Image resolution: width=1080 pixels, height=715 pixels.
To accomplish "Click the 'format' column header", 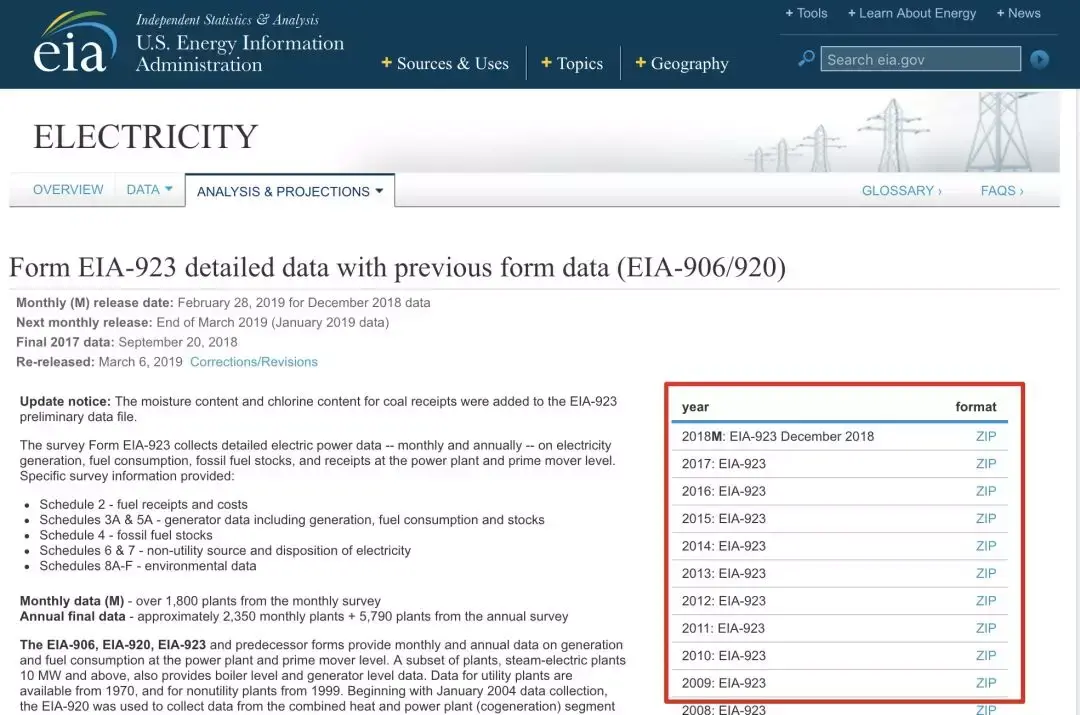I will [975, 407].
